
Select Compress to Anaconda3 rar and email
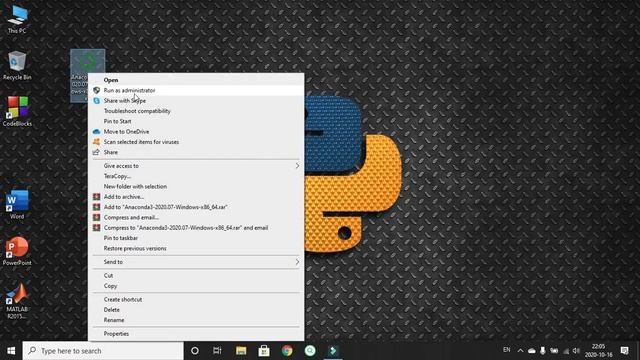coord(196,228)
